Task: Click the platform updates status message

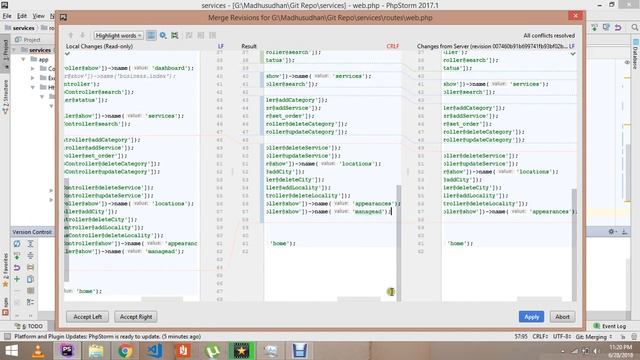Action: (x=107, y=337)
